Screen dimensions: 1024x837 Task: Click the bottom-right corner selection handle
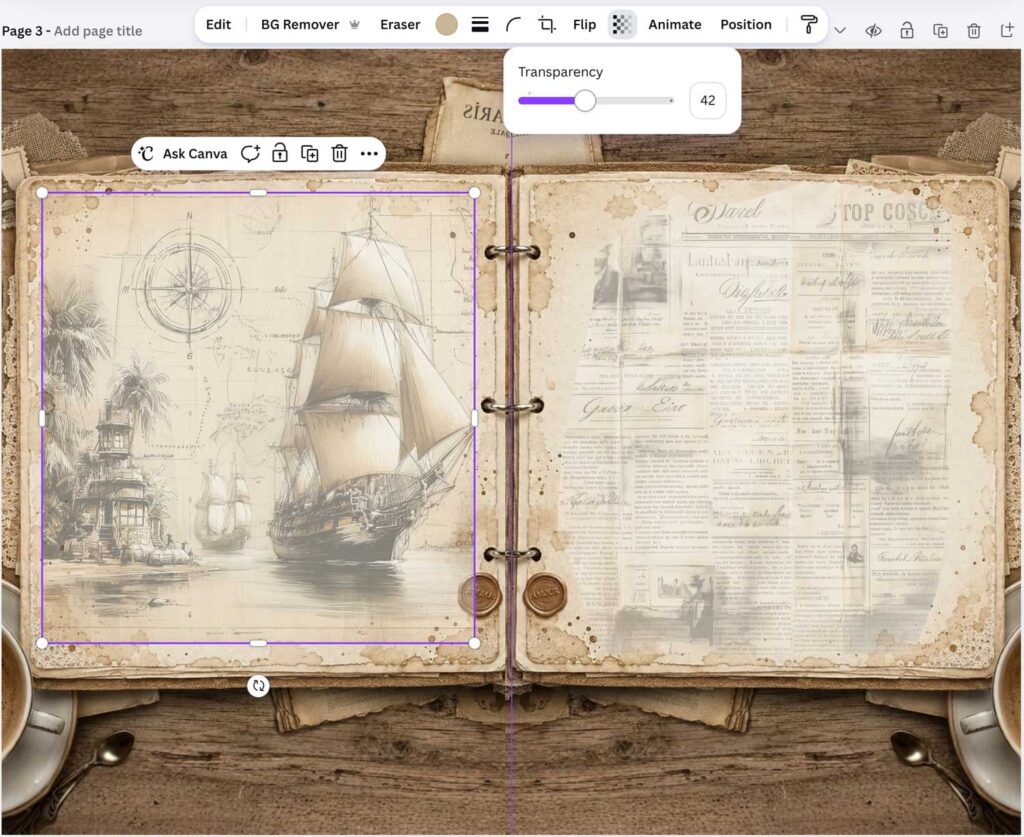click(x=475, y=644)
